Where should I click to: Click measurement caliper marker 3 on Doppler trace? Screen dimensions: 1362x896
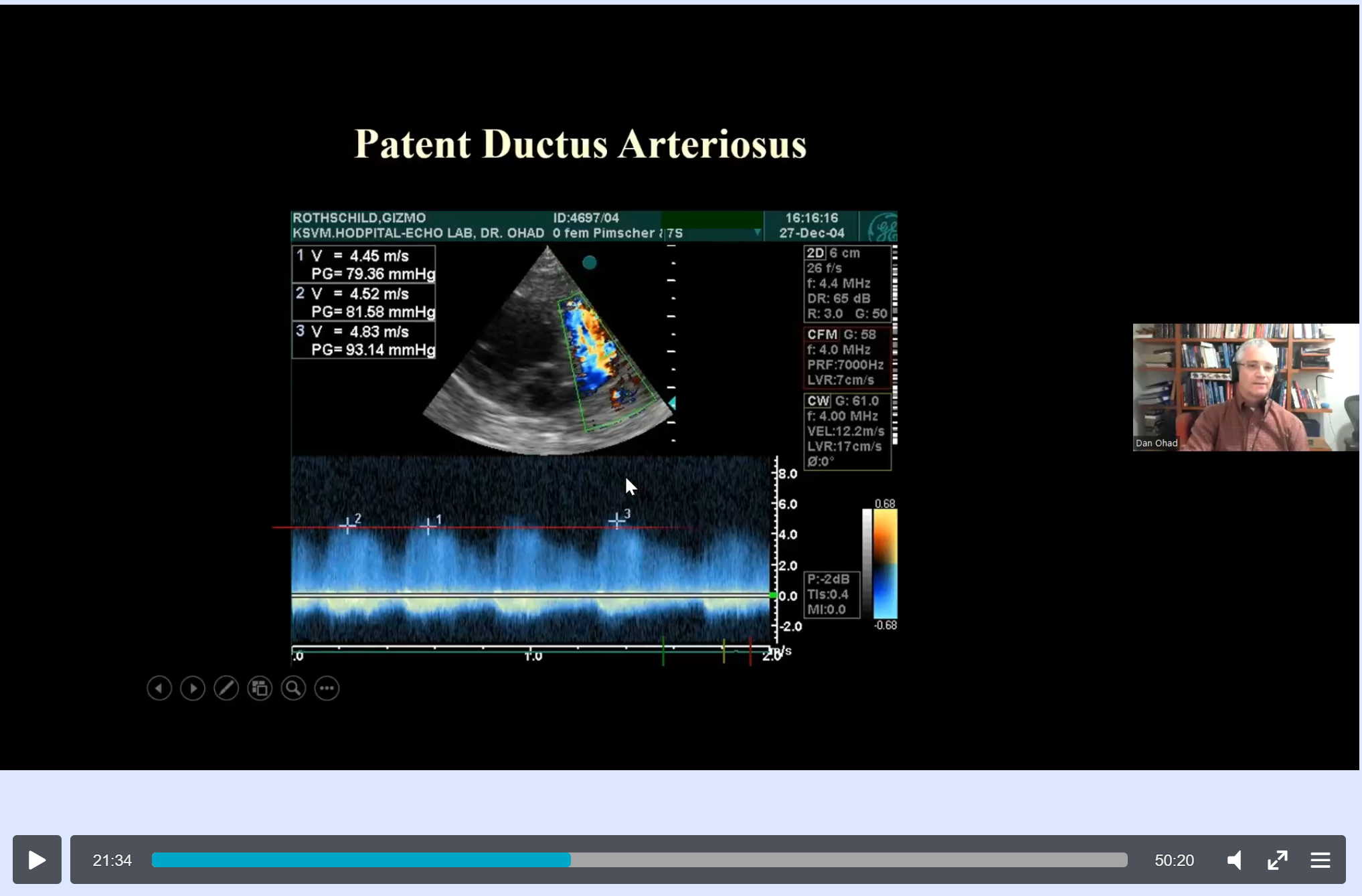(616, 521)
